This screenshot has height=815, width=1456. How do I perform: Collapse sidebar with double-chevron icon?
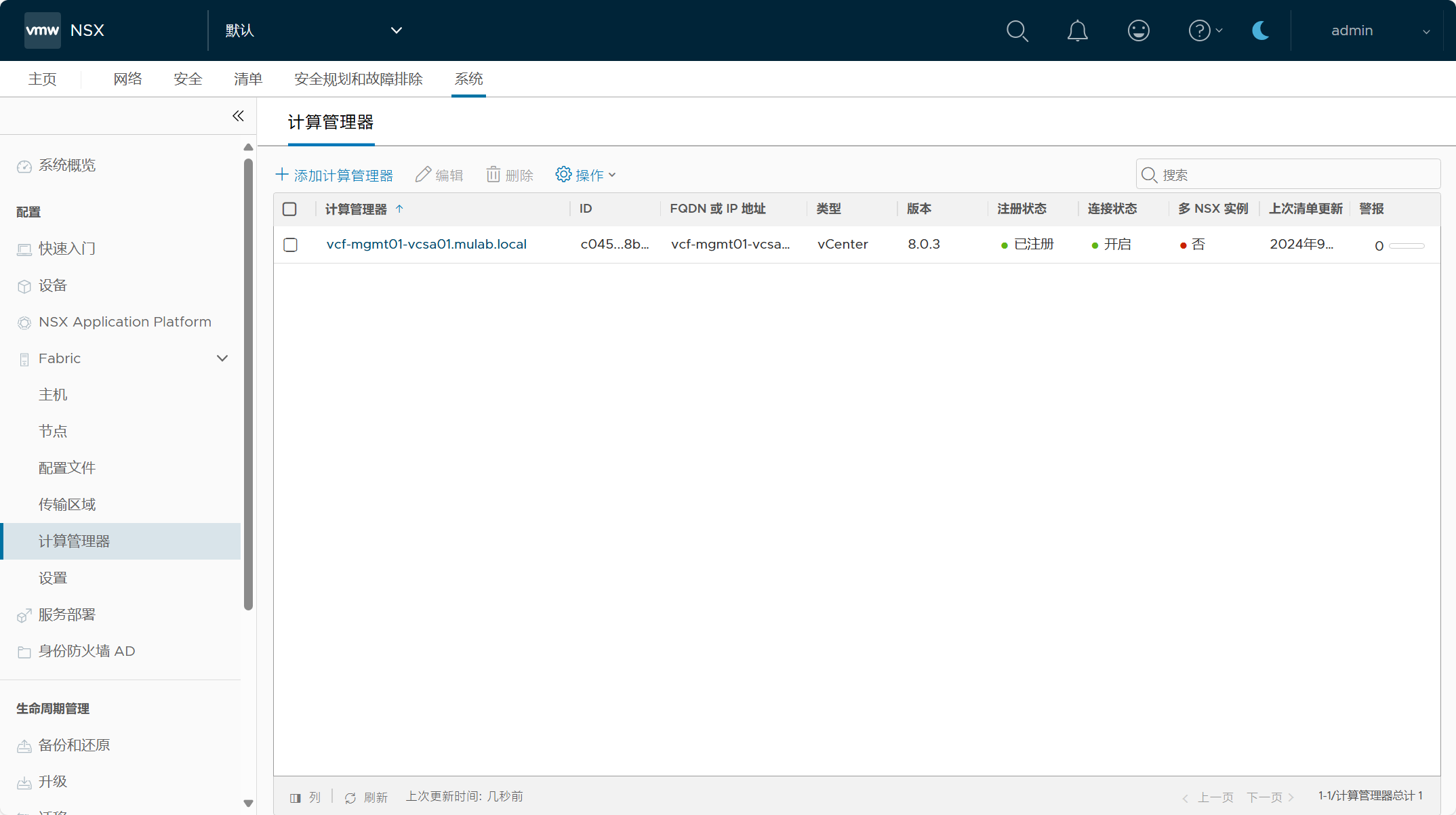tap(238, 116)
